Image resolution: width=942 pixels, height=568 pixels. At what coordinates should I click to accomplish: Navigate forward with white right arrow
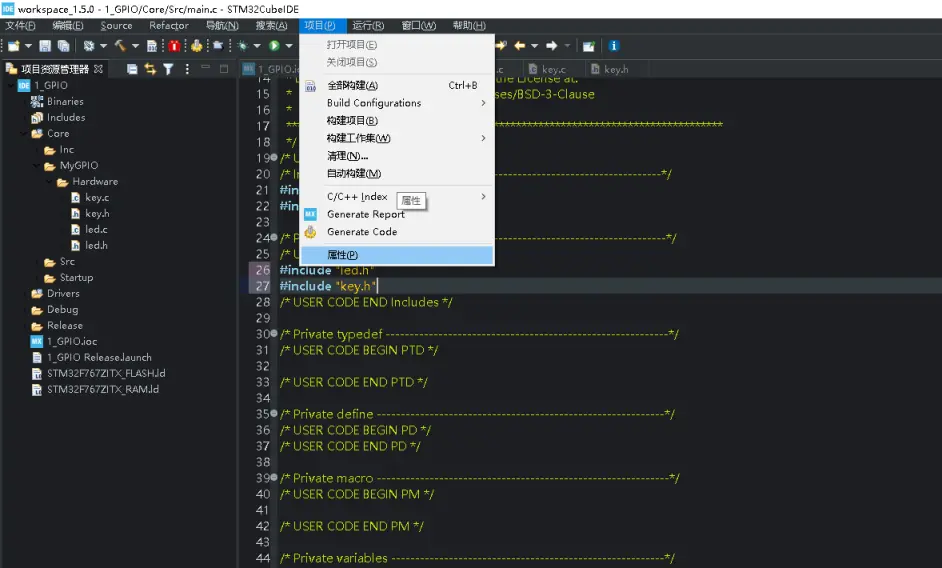point(552,46)
